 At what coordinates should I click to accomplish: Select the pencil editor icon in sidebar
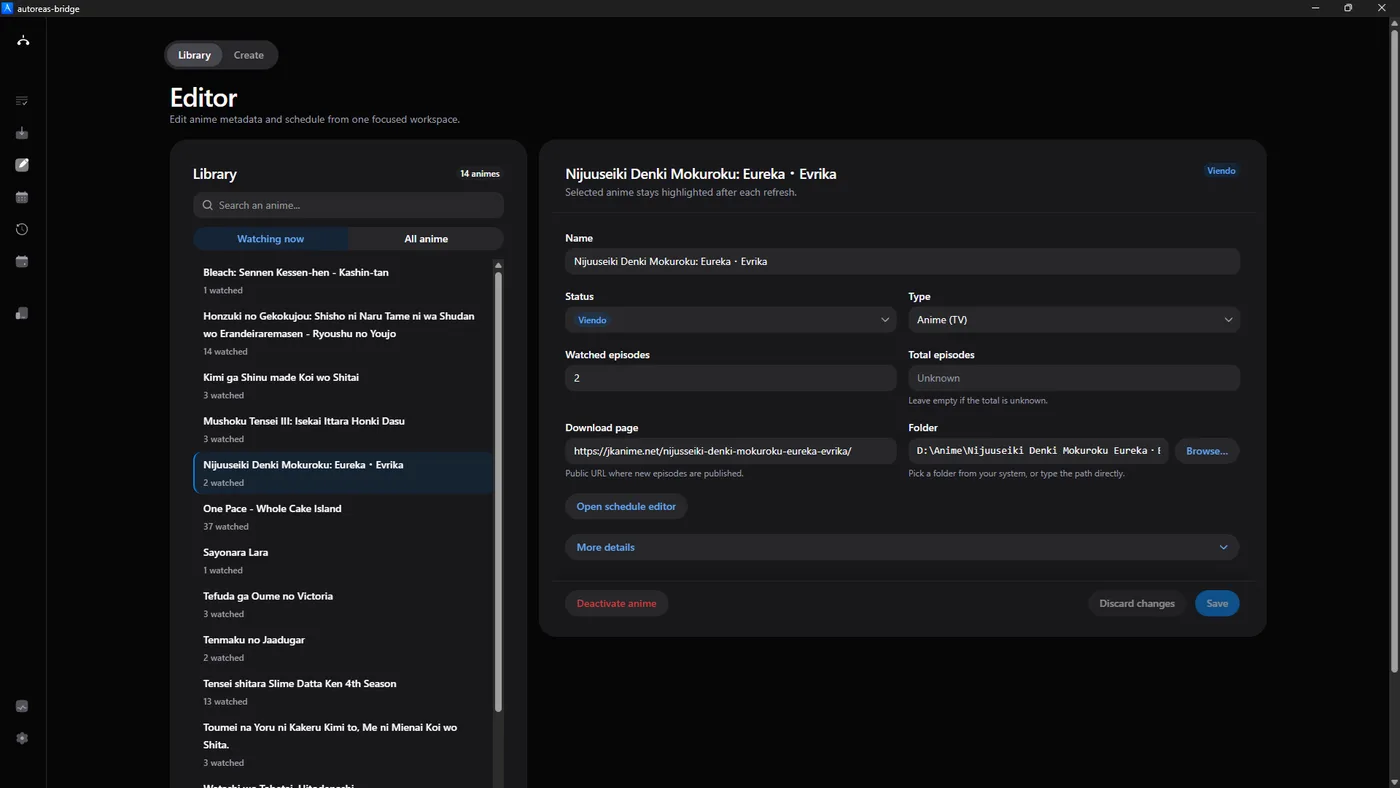(x=22, y=165)
